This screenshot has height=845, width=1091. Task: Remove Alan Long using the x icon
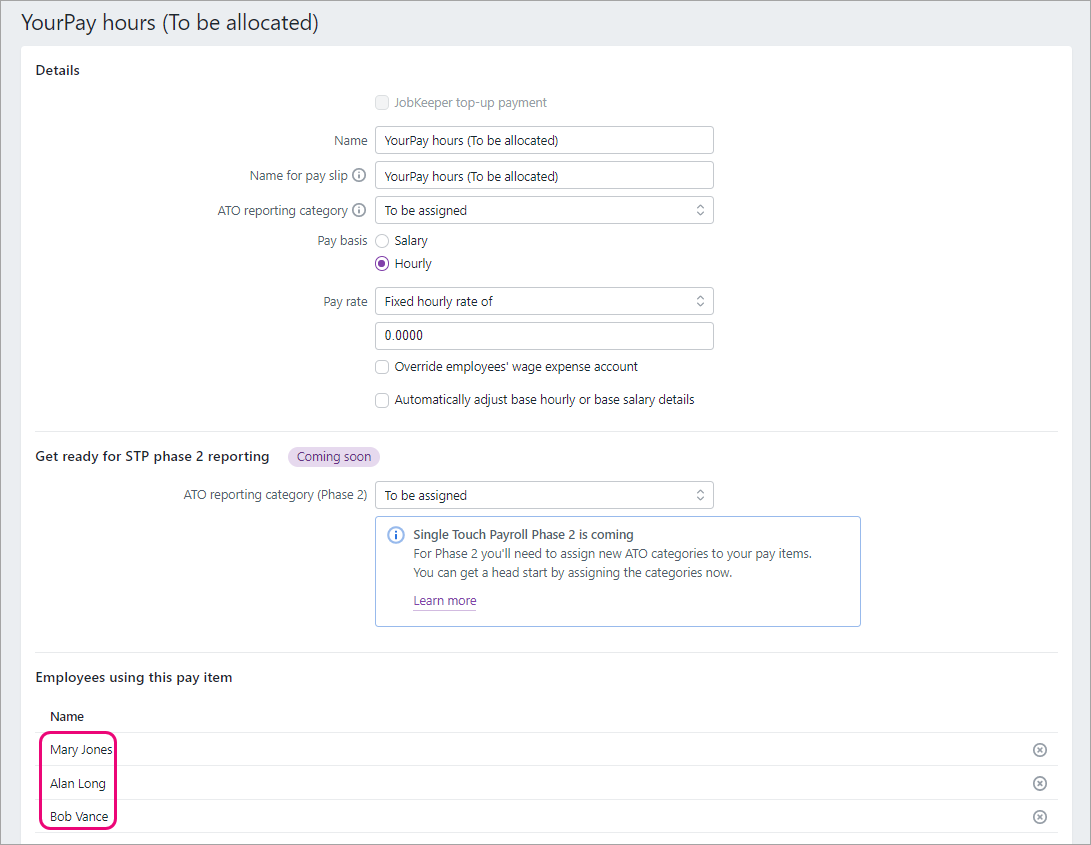[1039, 783]
